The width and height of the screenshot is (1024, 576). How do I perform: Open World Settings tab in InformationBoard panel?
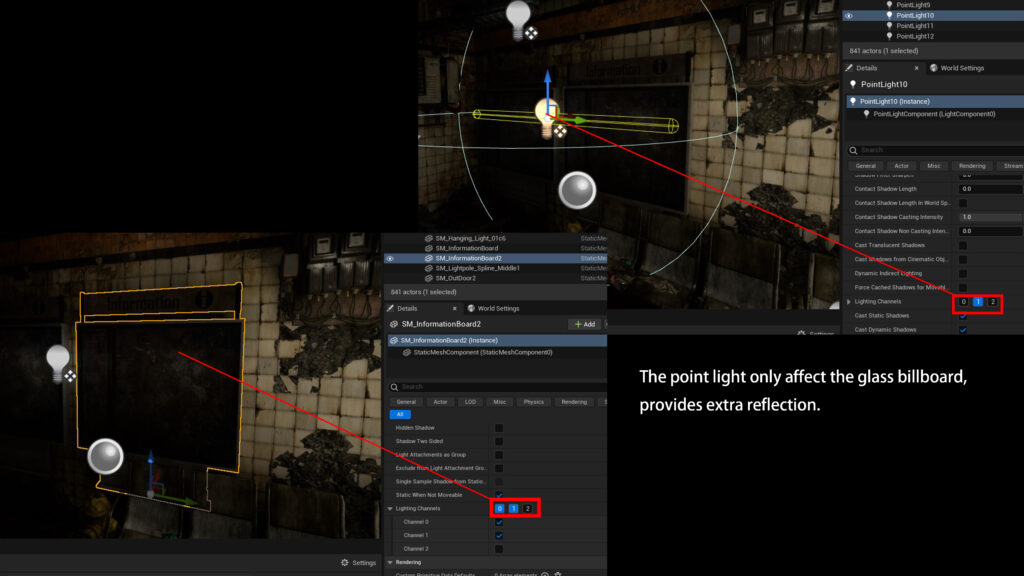coord(494,308)
